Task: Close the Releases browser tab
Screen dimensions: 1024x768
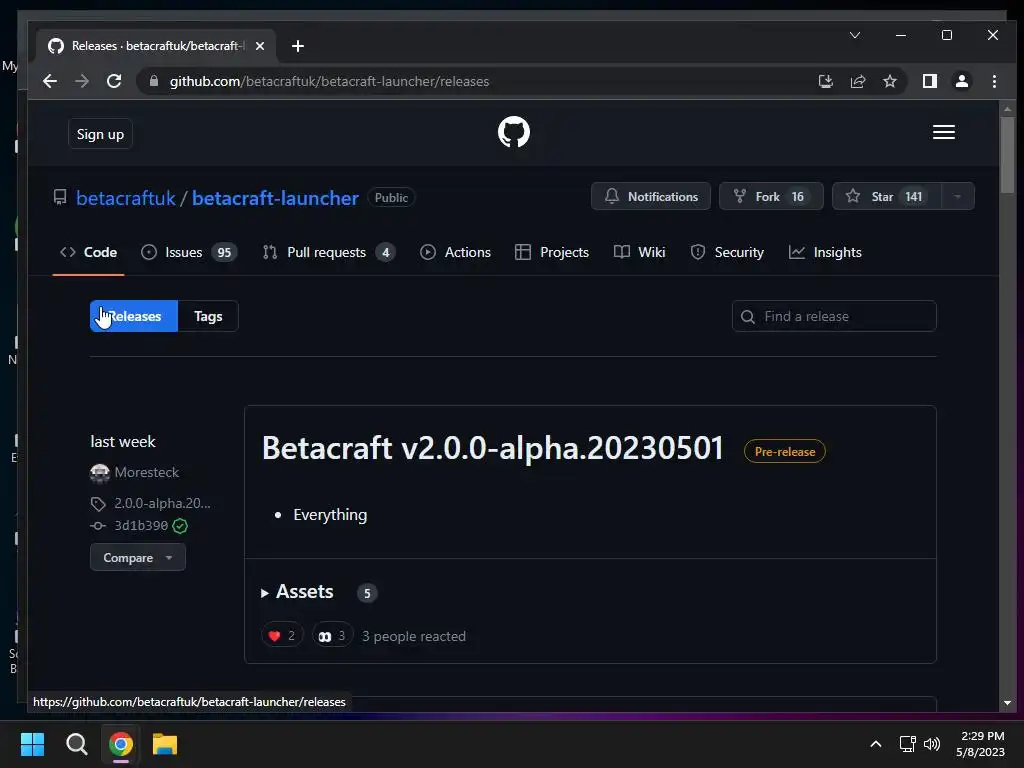Action: 260,46
